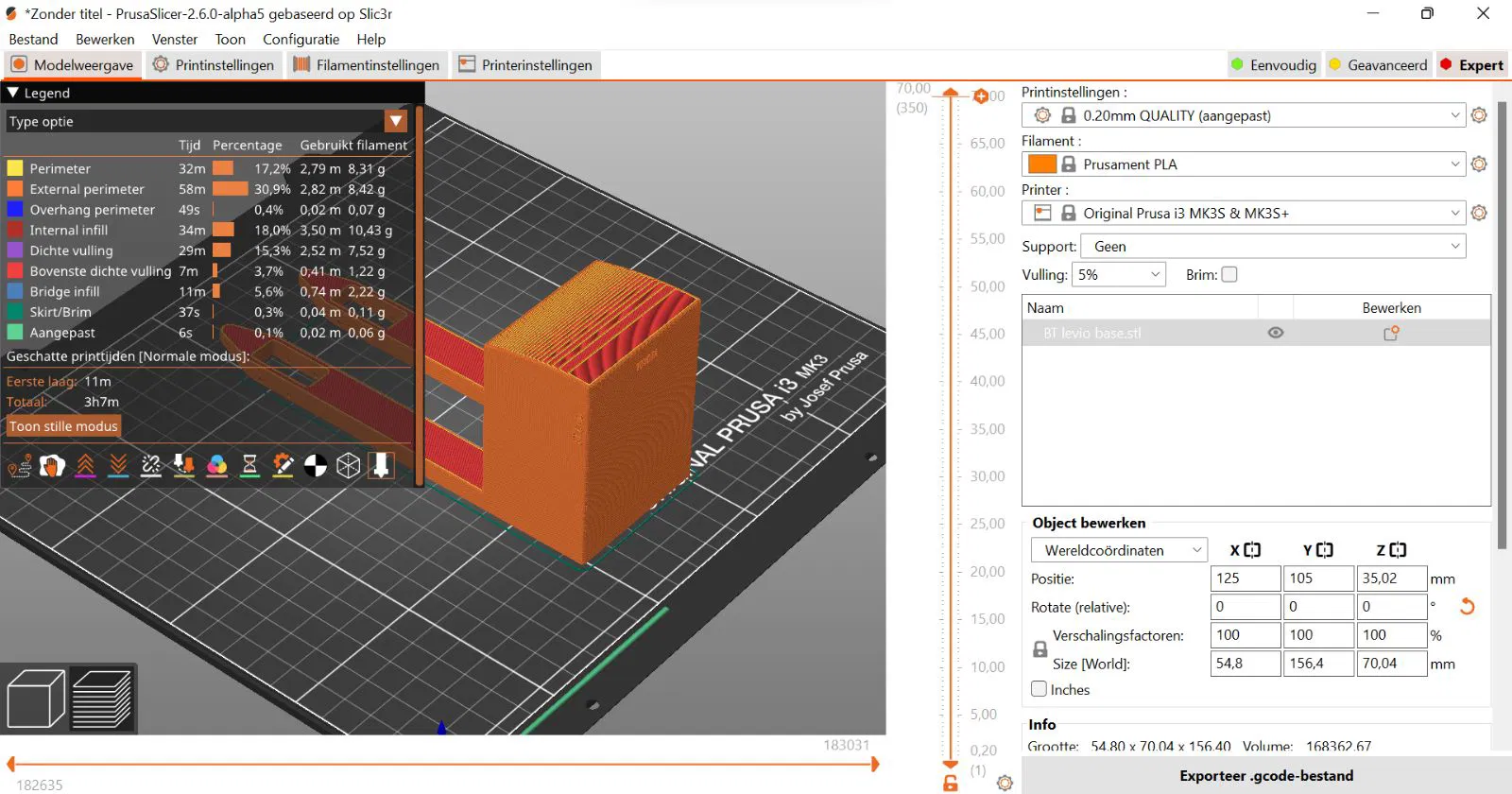This screenshot has height=794, width=1512.
Task: Switch to sliced layers preview icon
Action: coord(102,699)
